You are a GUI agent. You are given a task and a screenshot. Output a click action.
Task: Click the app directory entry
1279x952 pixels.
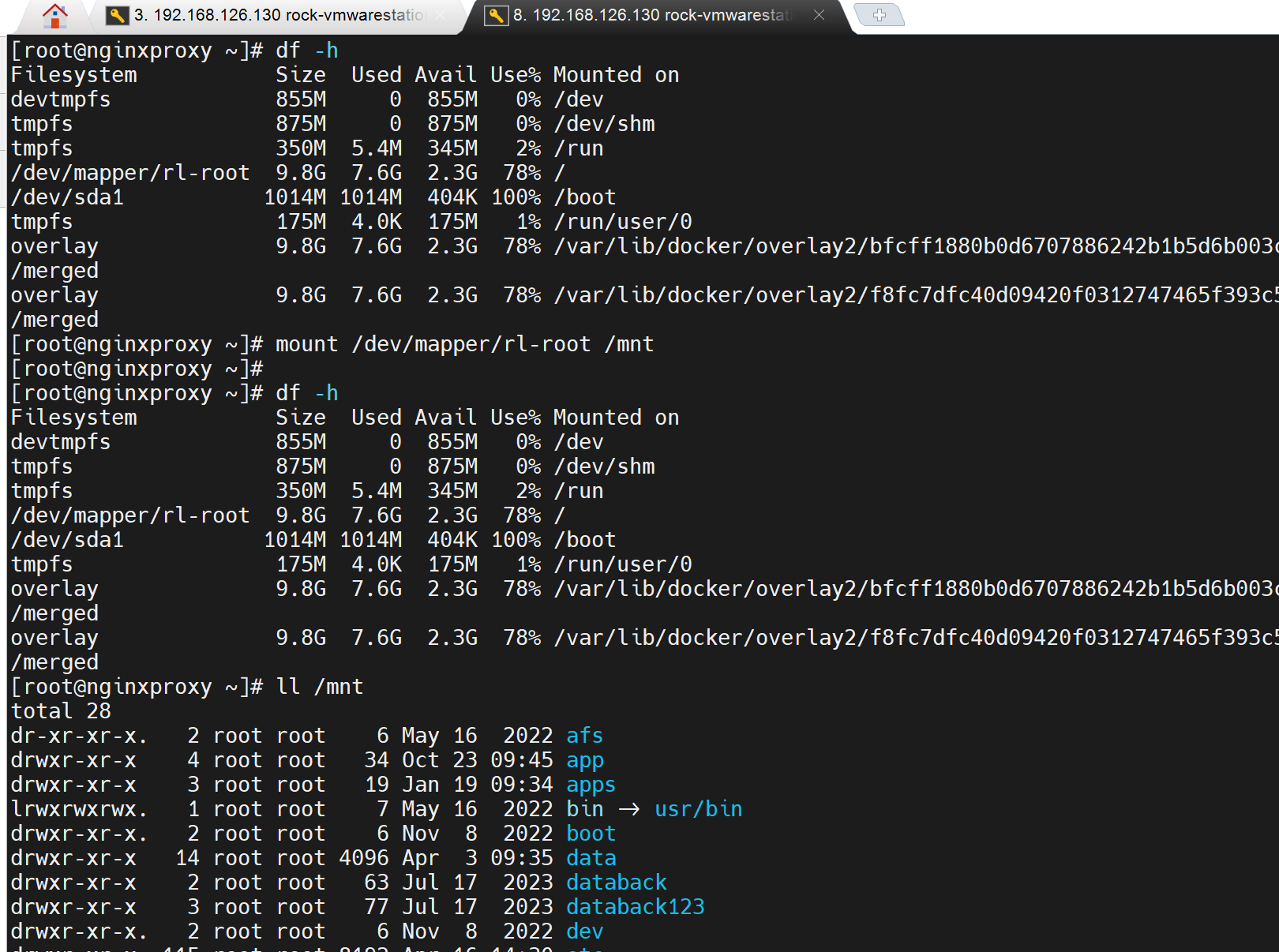(584, 760)
